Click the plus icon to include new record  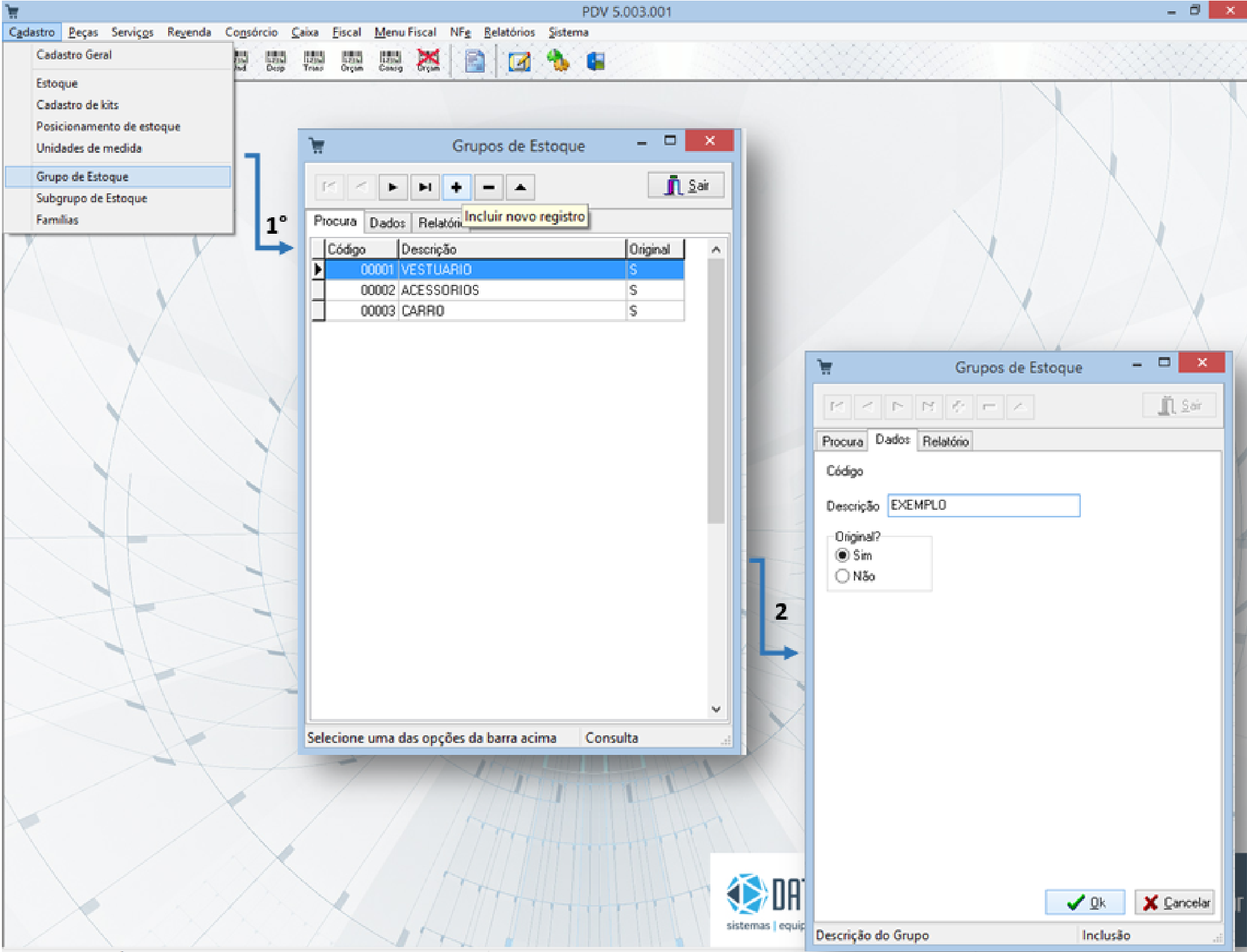point(456,187)
